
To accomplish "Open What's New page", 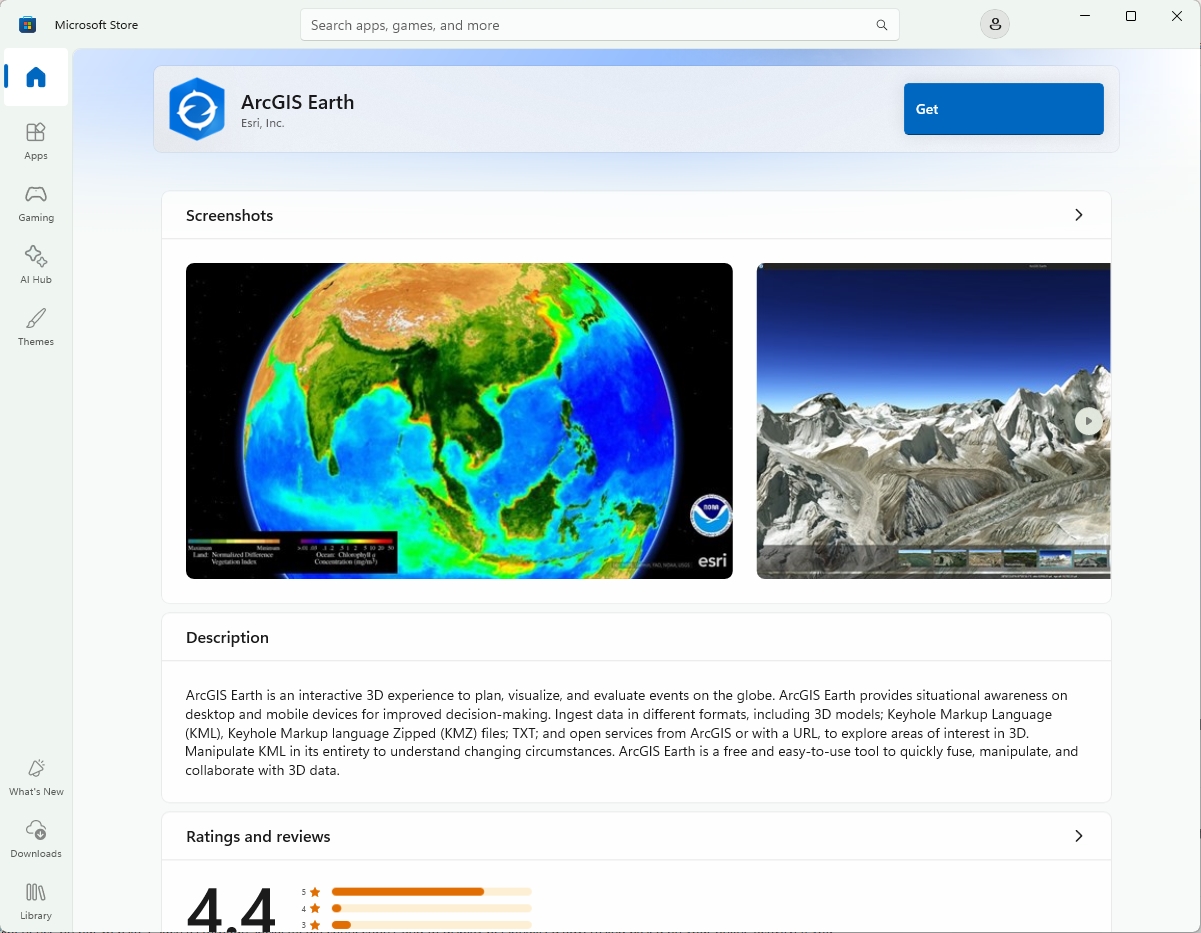I will 36,777.
